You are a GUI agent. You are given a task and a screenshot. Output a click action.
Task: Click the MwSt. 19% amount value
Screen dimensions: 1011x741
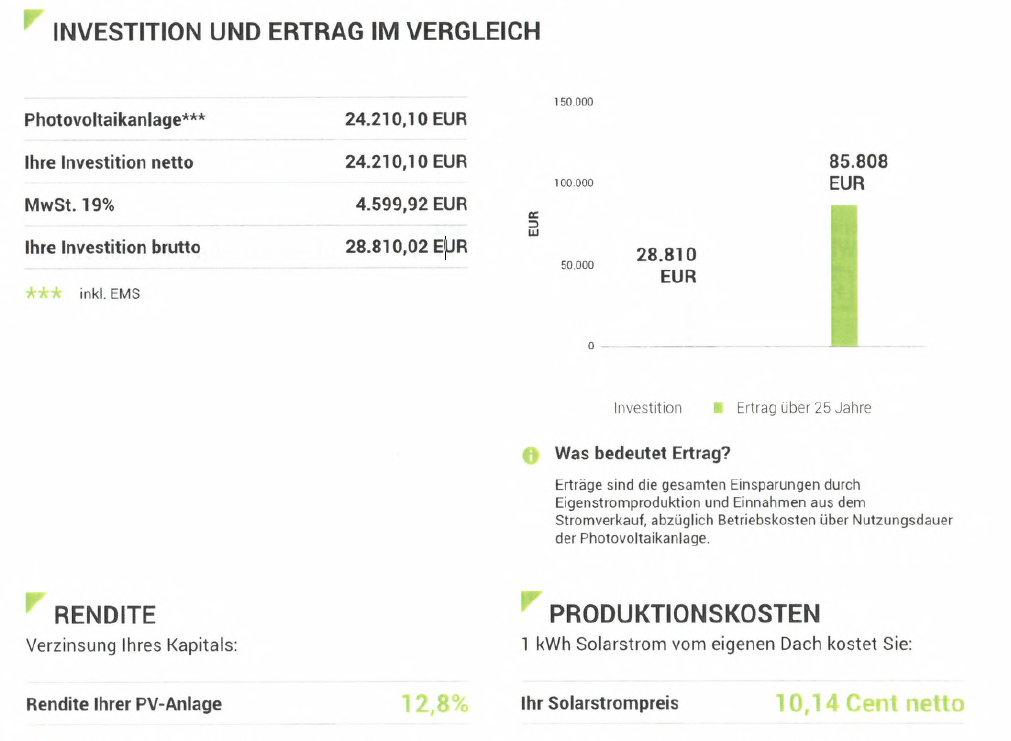pos(411,204)
